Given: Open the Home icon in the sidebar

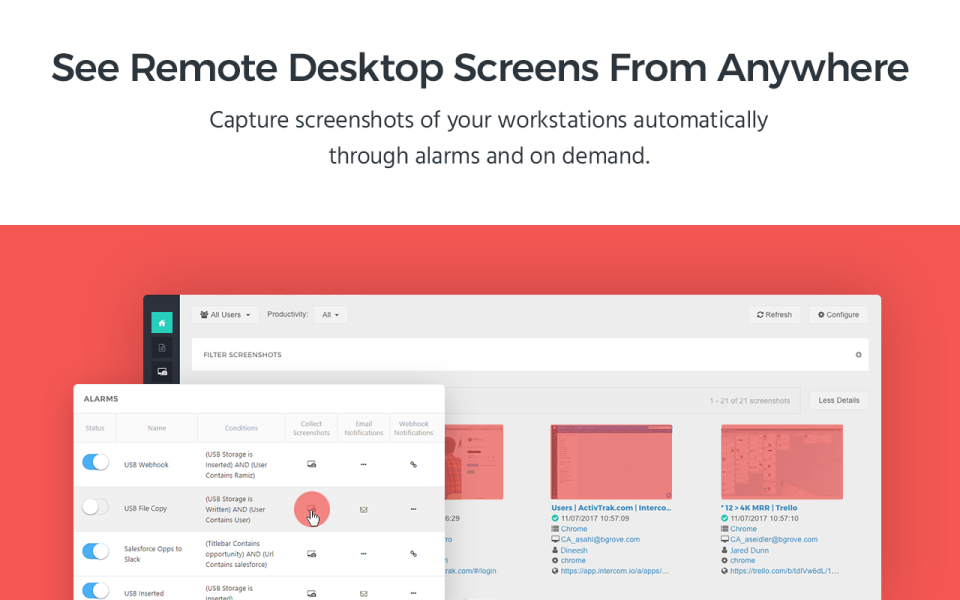Looking at the screenshot, I should pos(162,323).
